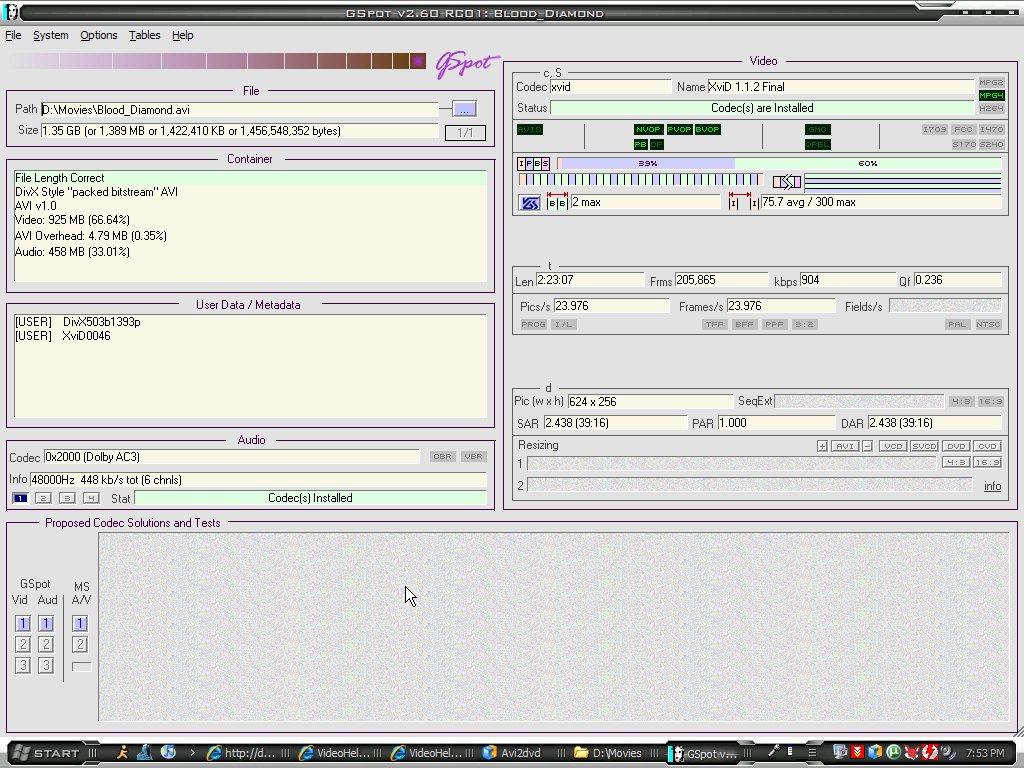The image size is (1024, 768).
Task: Click the NVOP indicator
Action: pyautogui.click(x=648, y=129)
